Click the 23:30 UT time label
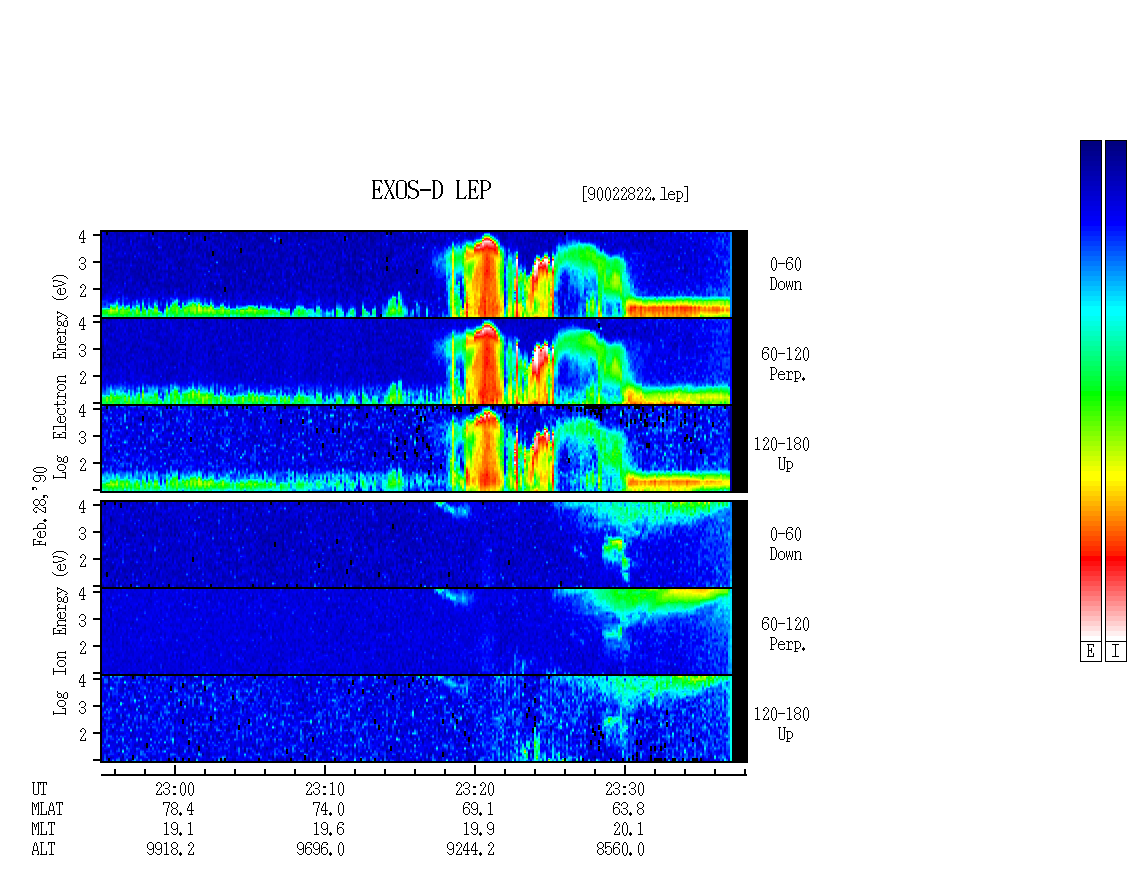This screenshot has height=875, width=1130. coord(625,789)
